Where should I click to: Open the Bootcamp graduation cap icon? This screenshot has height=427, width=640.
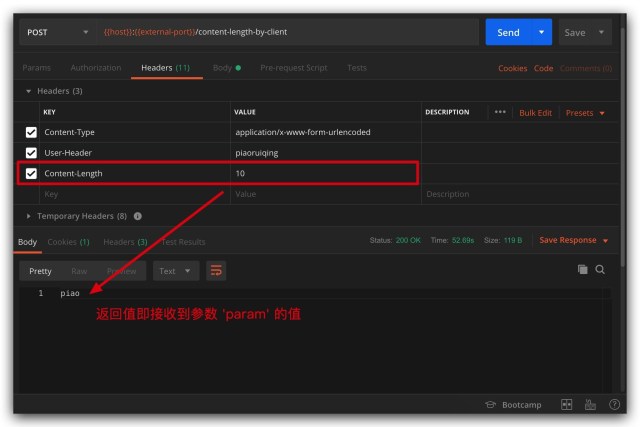click(x=491, y=405)
